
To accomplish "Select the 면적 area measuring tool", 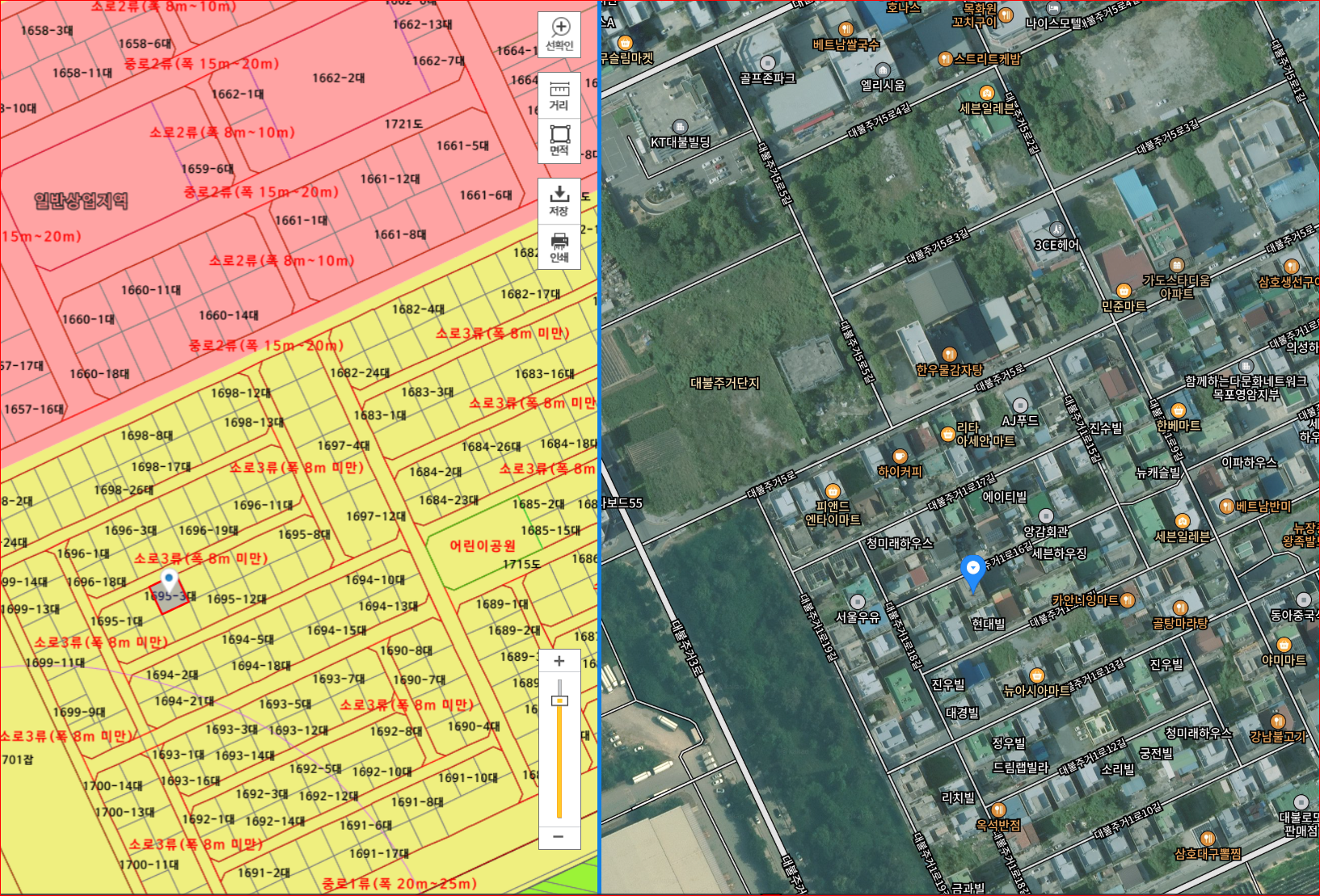I will pyautogui.click(x=559, y=141).
